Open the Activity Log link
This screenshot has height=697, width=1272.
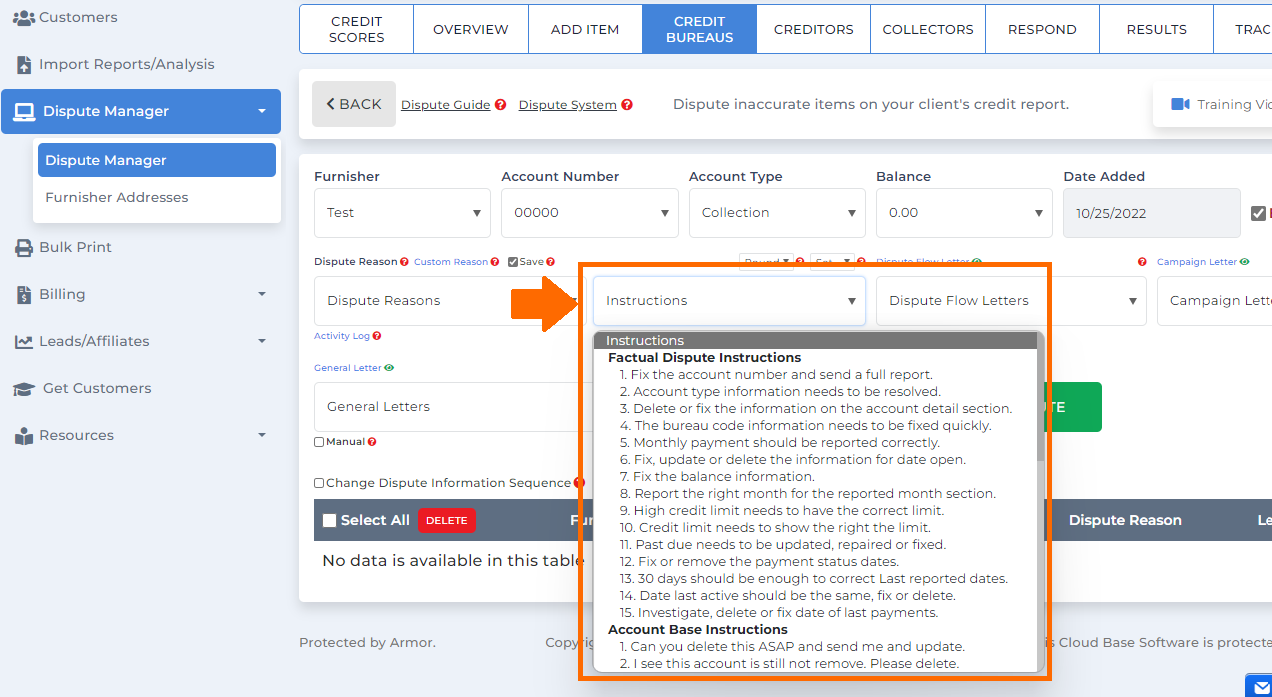pos(342,336)
